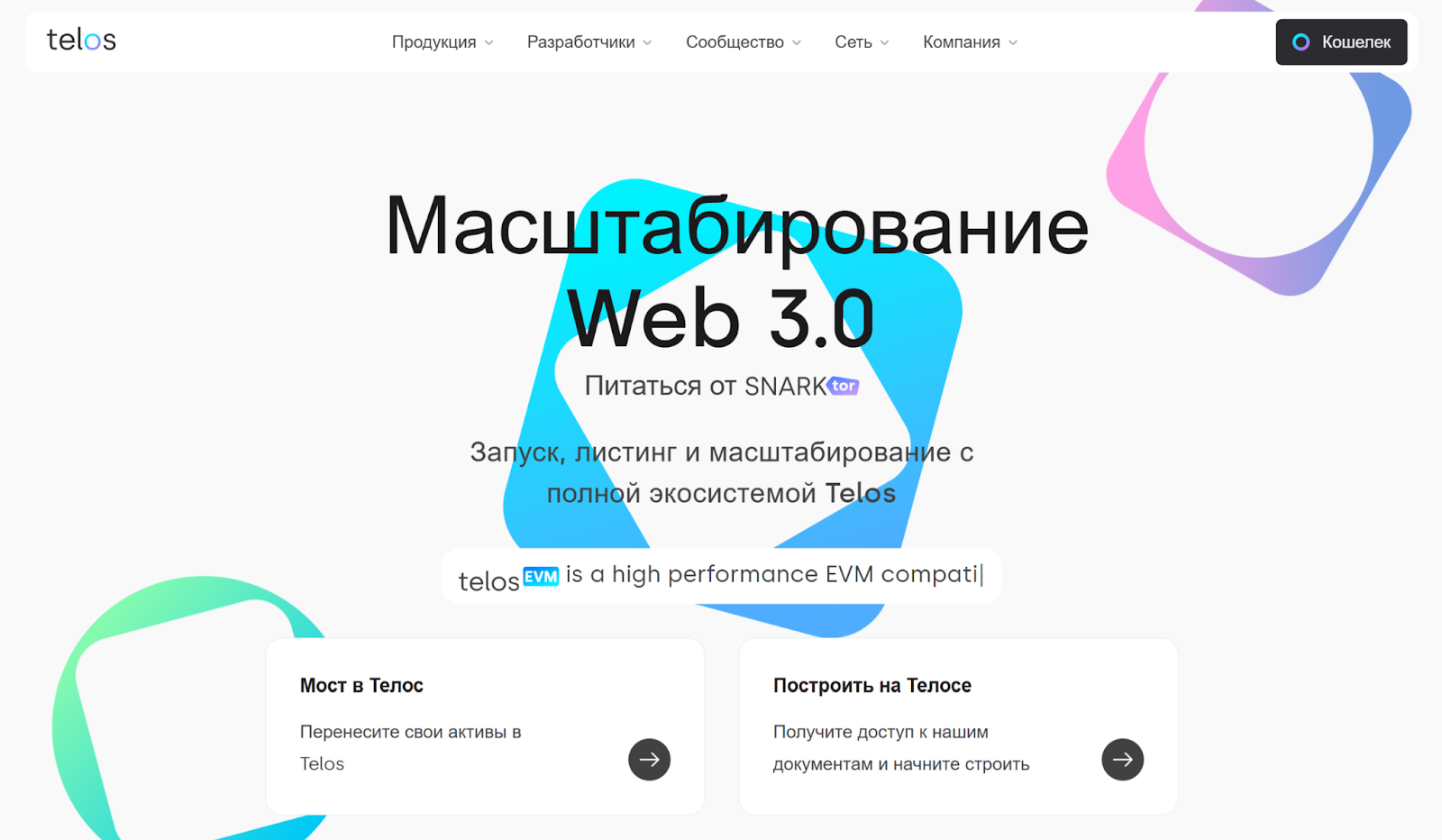Follow the Построить на Телосе heading link

pyautogui.click(x=872, y=685)
